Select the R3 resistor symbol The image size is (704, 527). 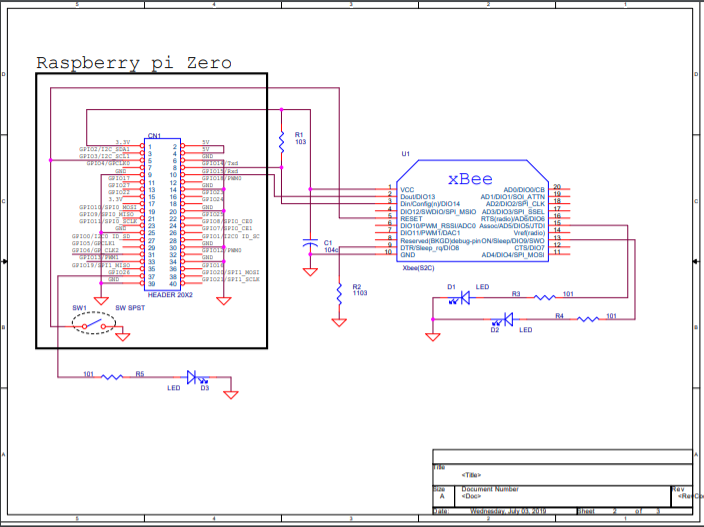point(545,297)
